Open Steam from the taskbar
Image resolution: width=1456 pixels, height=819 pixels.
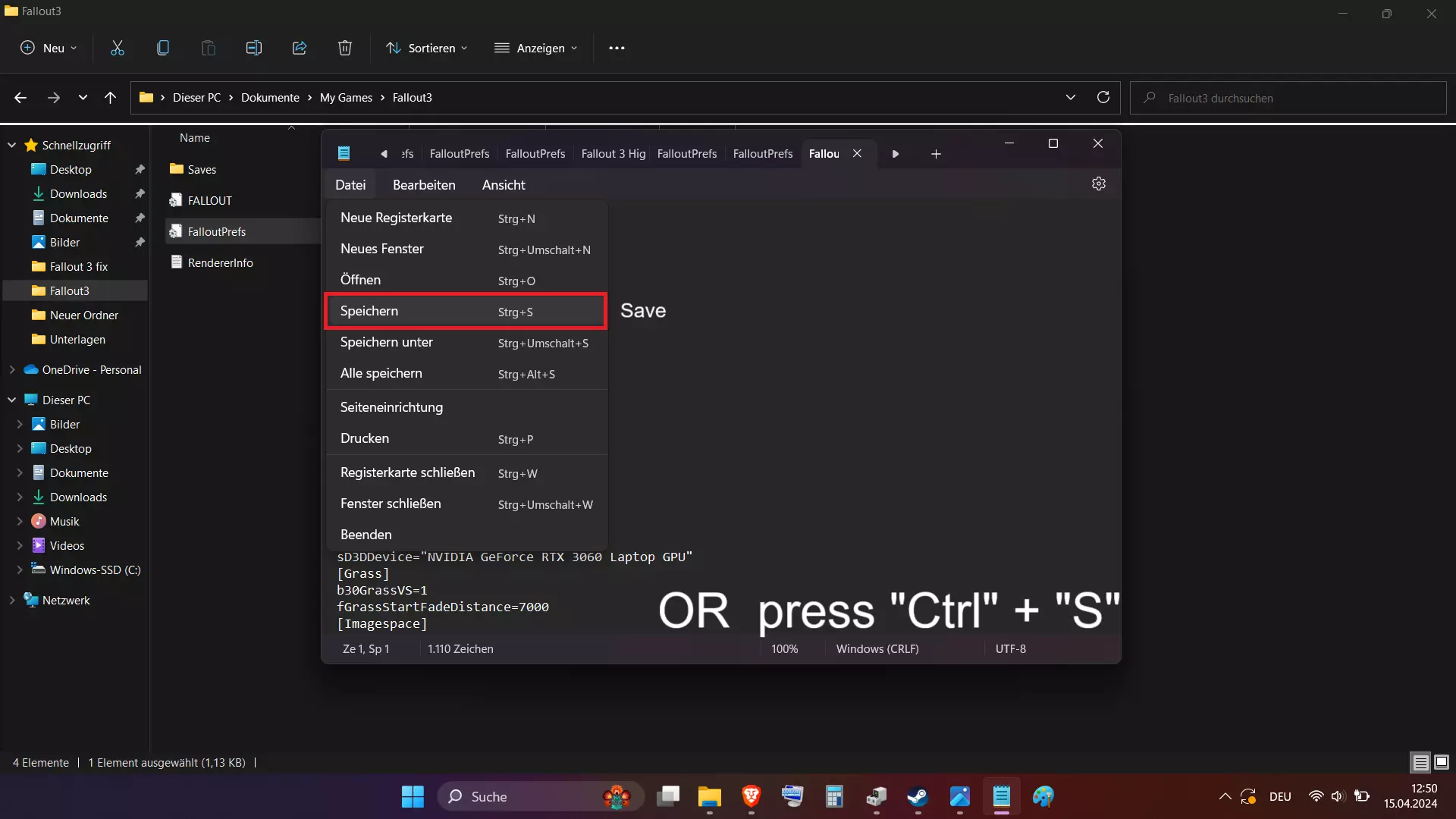click(918, 797)
